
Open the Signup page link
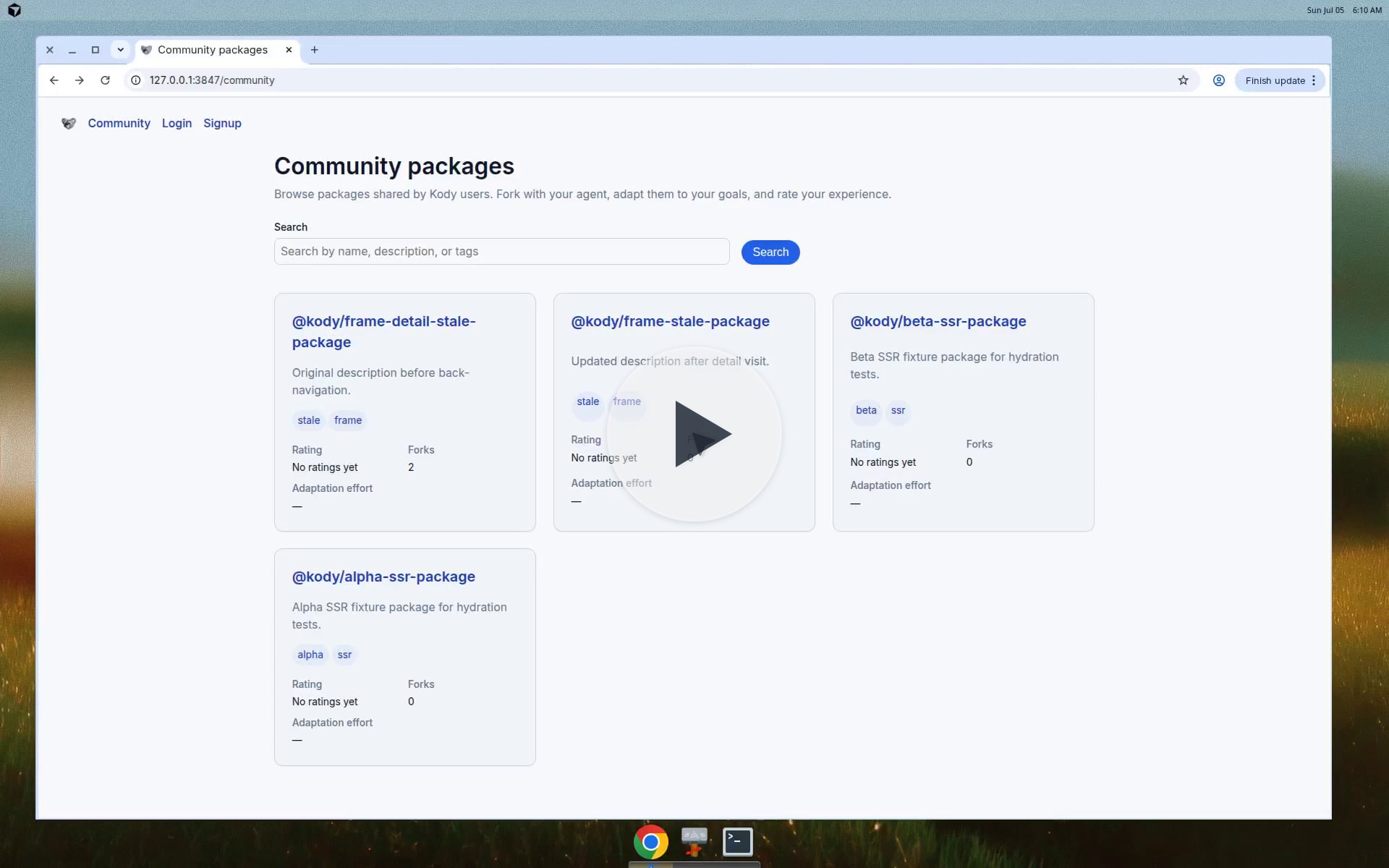pos(222,124)
